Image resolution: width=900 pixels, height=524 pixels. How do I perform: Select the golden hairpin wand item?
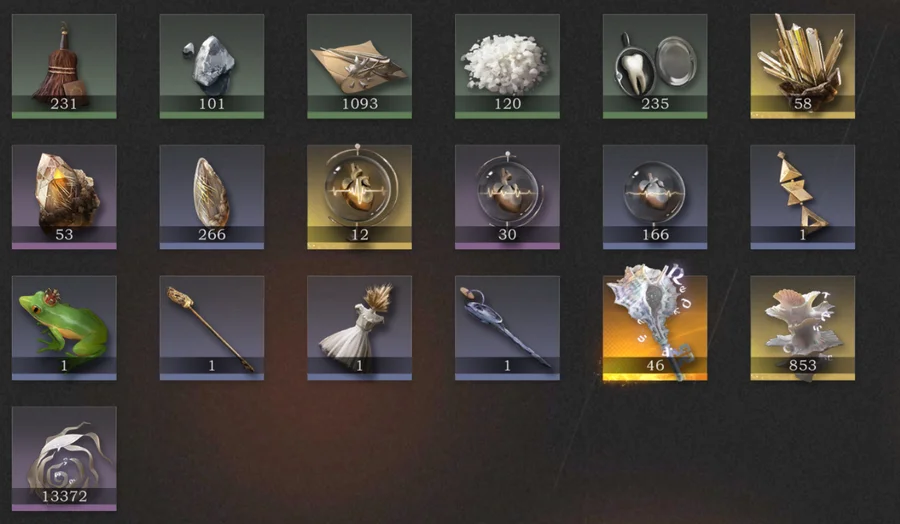[212, 328]
